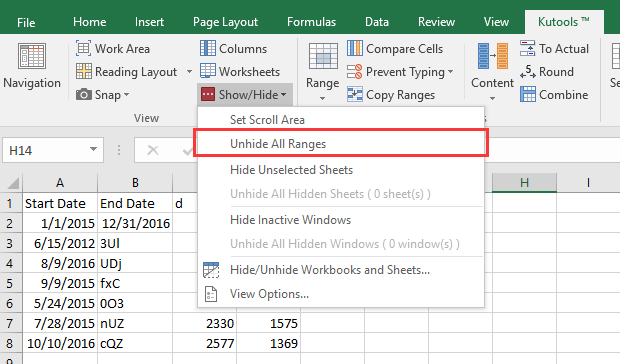Click the Work Area icon
Viewport: 620px width, 364px height.
[x=83, y=49]
